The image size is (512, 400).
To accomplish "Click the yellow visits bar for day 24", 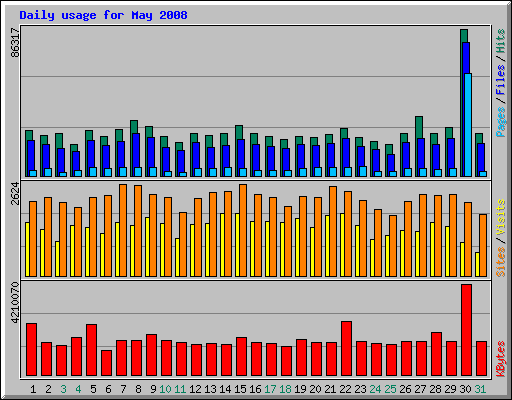I will tap(372, 258).
